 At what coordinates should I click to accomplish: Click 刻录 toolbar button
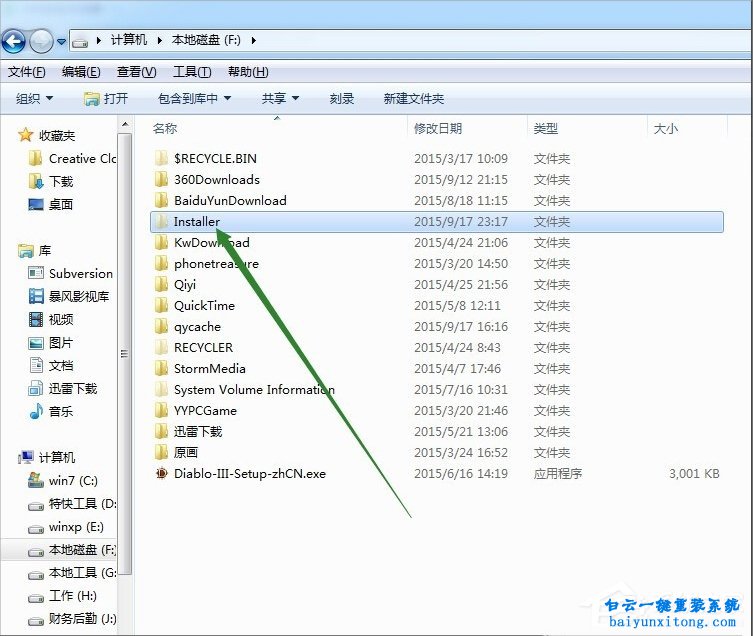[x=341, y=98]
